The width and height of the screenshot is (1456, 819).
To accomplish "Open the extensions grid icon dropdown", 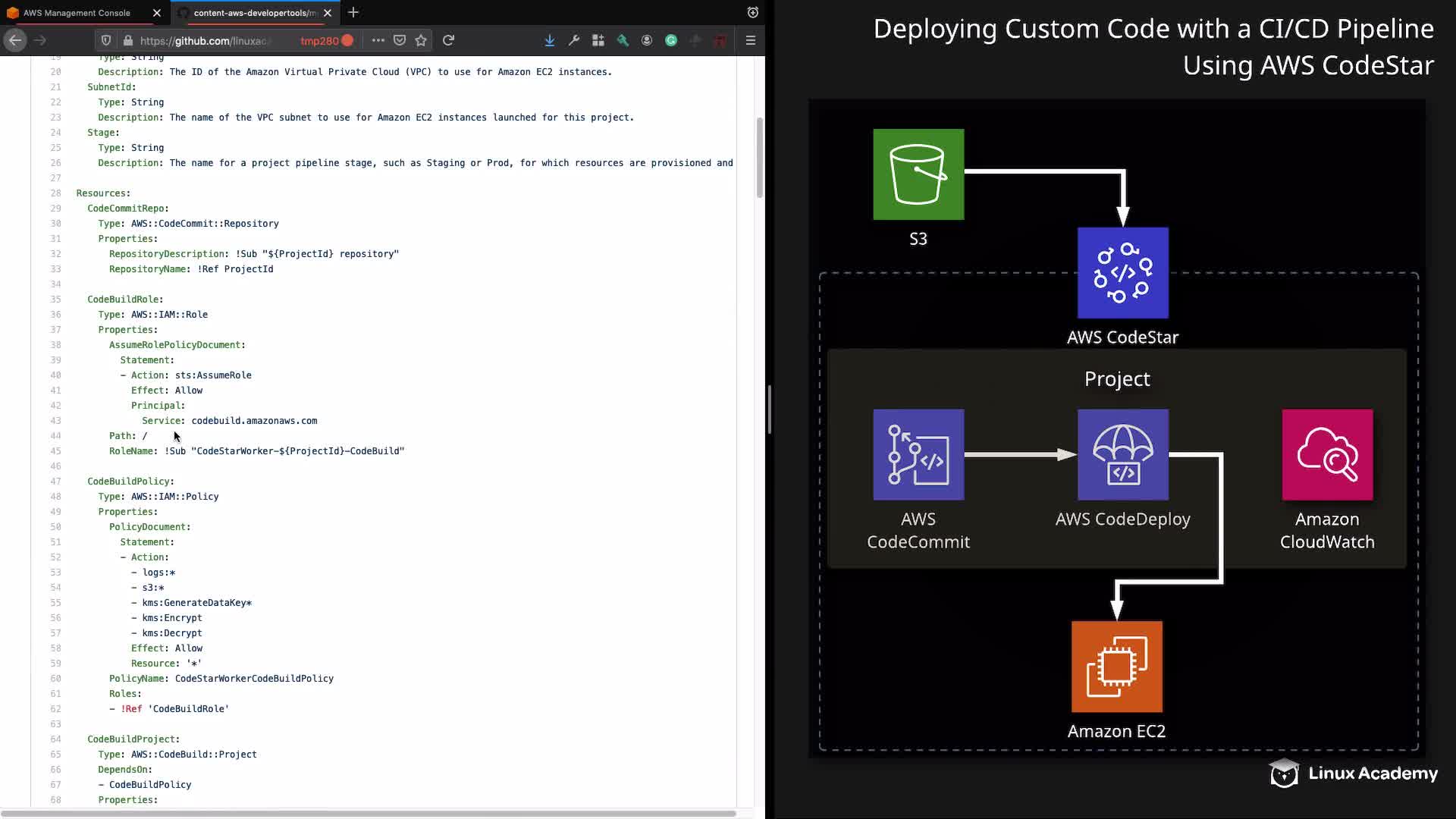I will coord(598,40).
